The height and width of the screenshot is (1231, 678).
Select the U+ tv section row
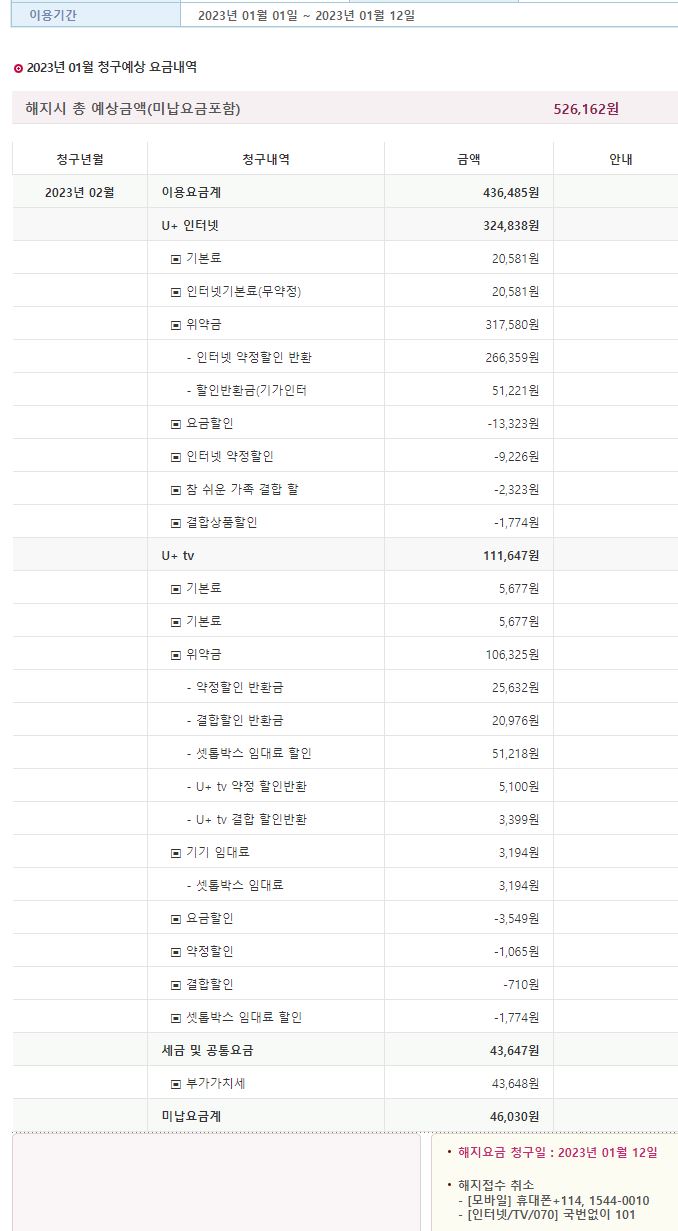click(177, 556)
